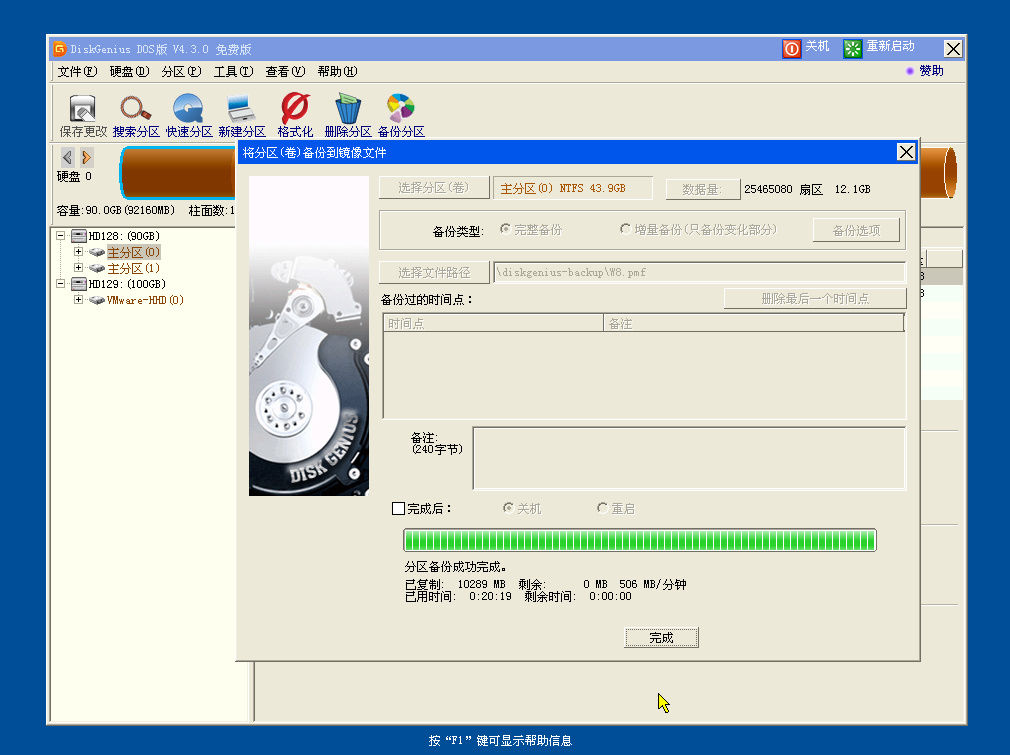
Task: Click the VMware-HHD(0) partition icon
Action: 97,300
